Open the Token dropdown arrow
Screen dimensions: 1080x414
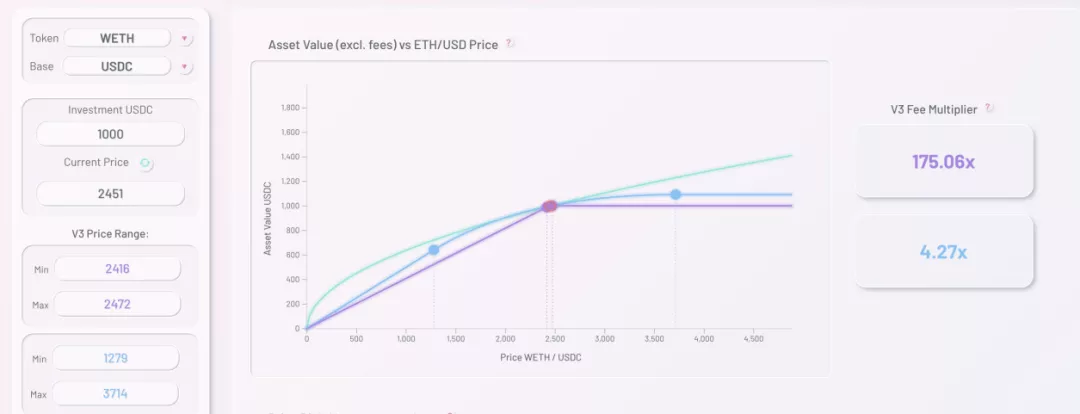(x=185, y=39)
